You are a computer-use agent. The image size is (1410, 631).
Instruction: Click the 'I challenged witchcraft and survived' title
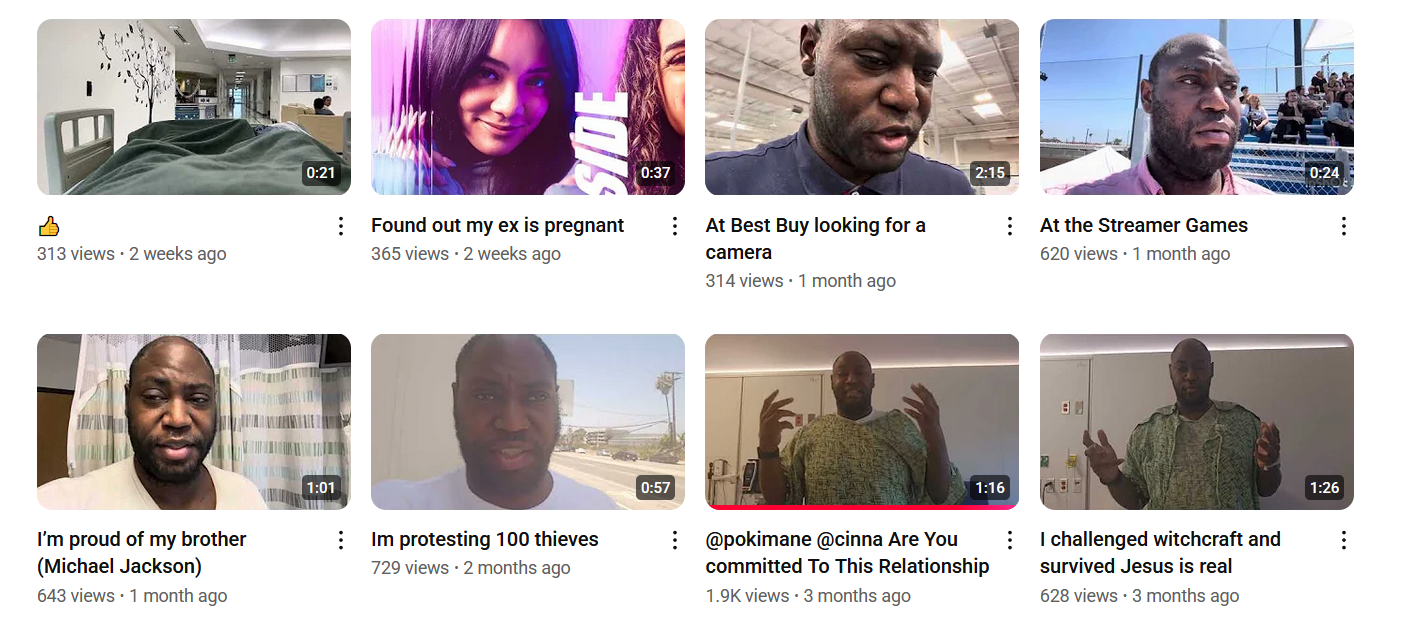(1160, 552)
